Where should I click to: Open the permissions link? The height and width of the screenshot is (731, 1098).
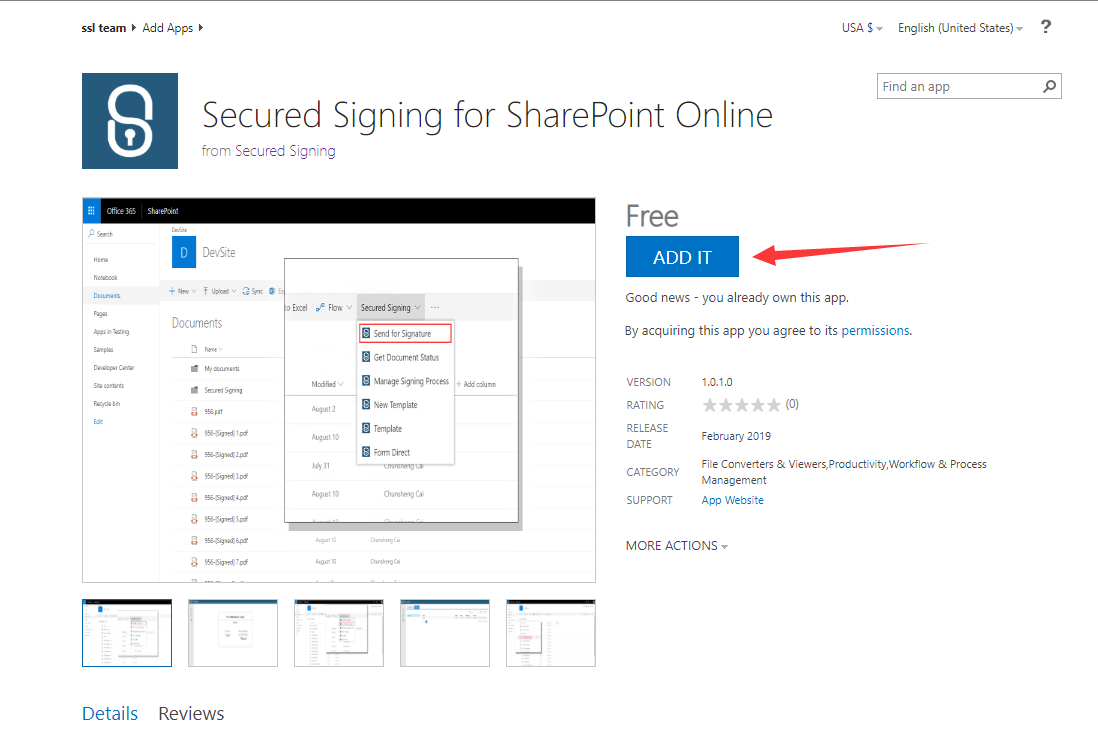point(875,330)
